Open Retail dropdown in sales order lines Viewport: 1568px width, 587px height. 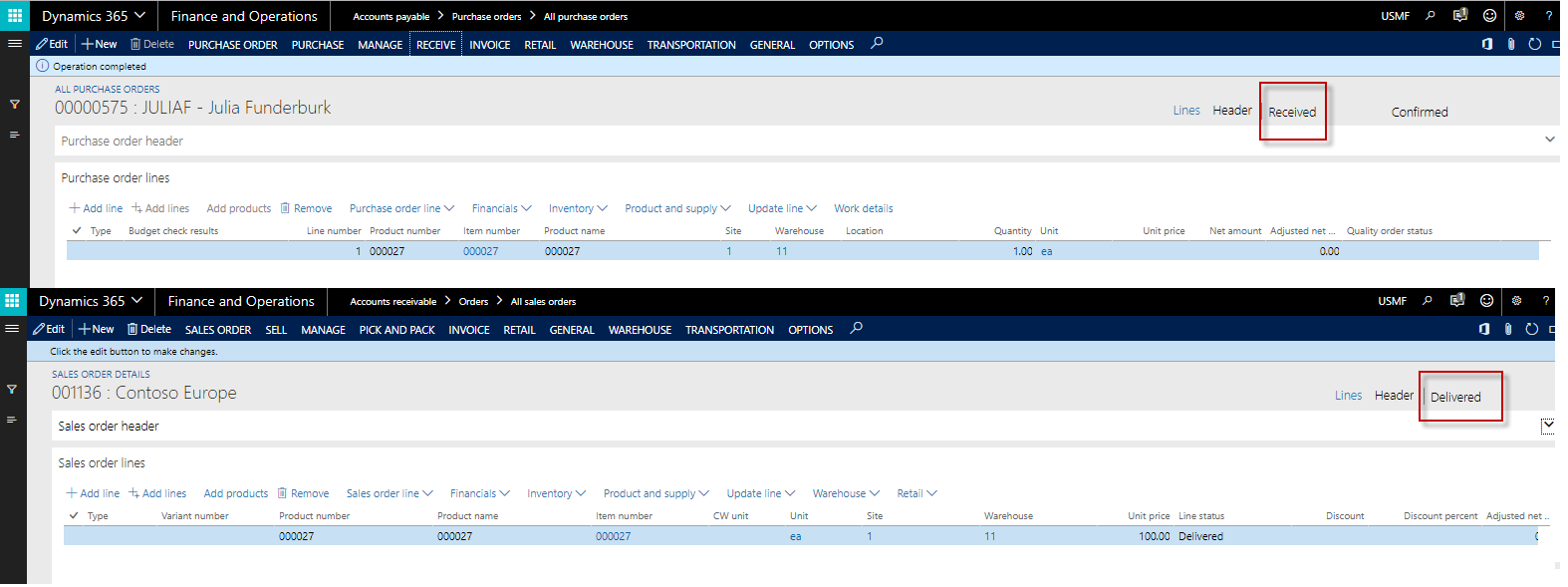pos(916,493)
